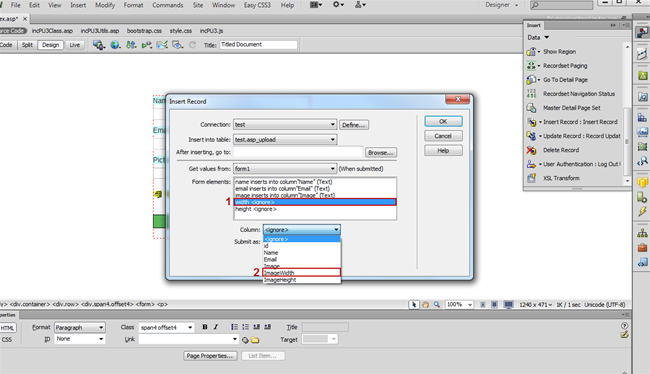
Task: Choose ImageHeight in the Column list
Action: pos(302,280)
